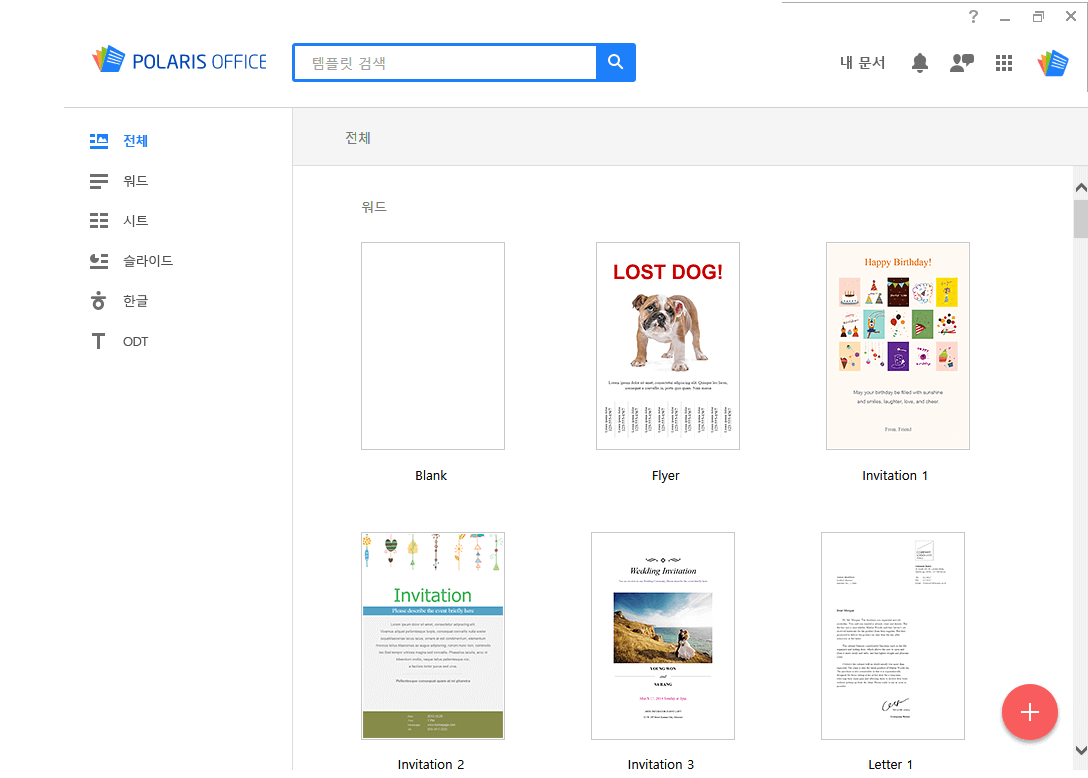Click the Invitation 3 label
The height and width of the screenshot is (778, 1088).
[x=661, y=764]
